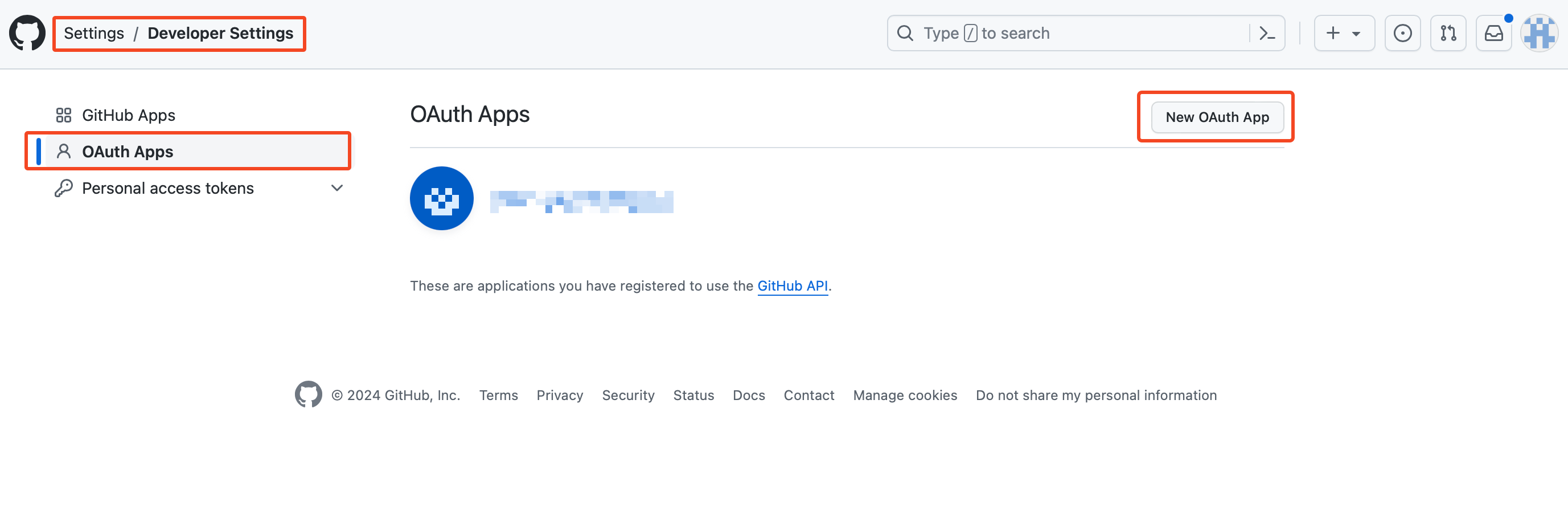
Task: Click the GitHub logo in the header
Action: pos(27,33)
